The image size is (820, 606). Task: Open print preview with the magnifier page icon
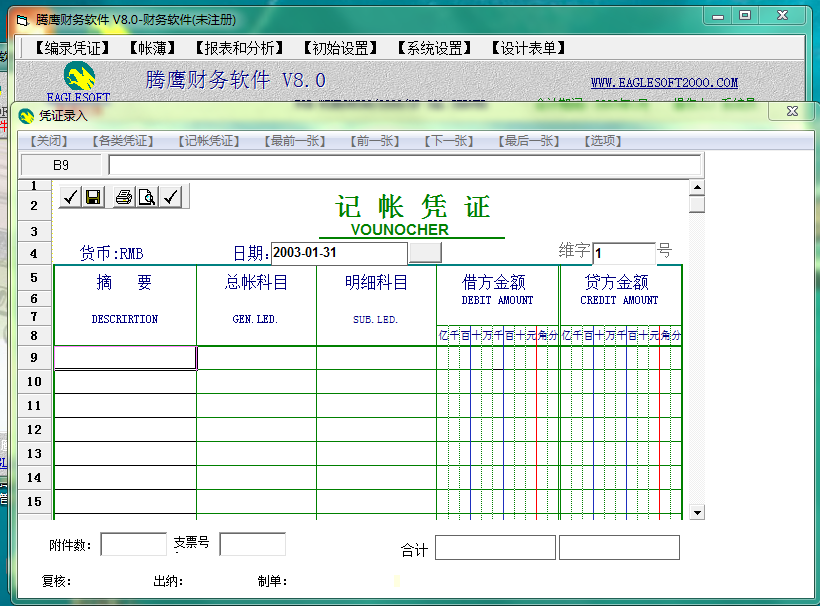[147, 197]
